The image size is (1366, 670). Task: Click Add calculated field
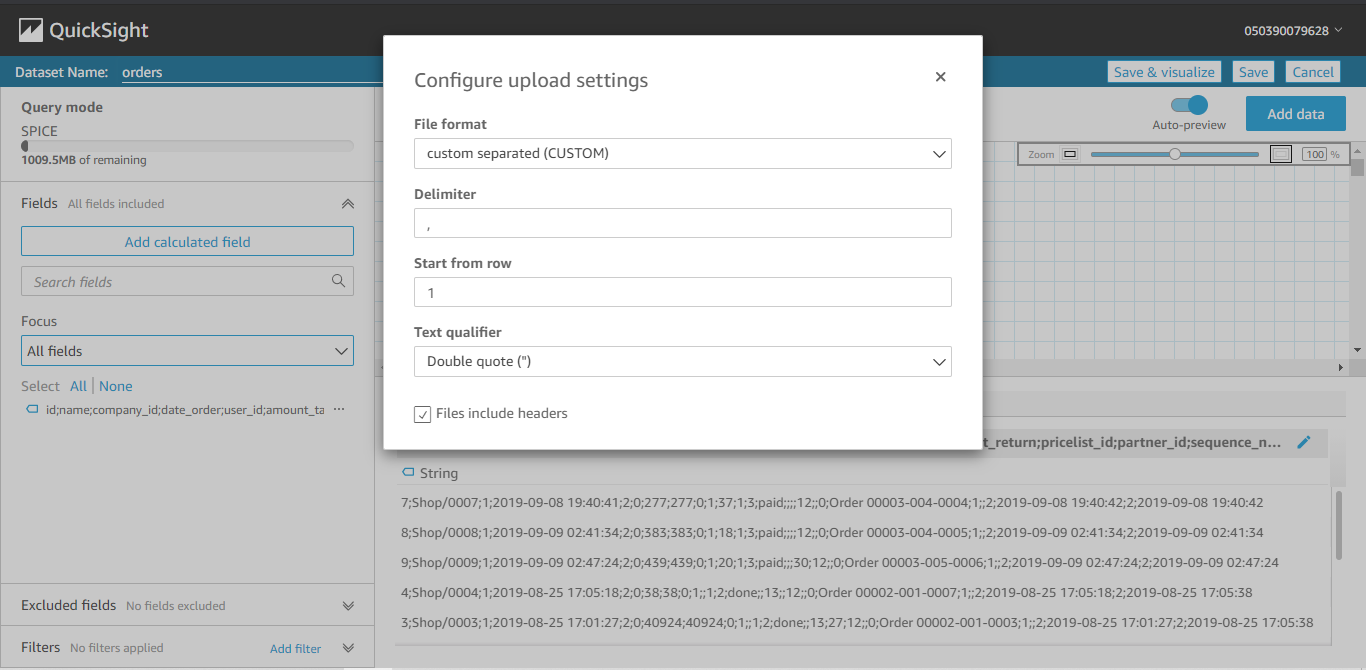(x=187, y=241)
